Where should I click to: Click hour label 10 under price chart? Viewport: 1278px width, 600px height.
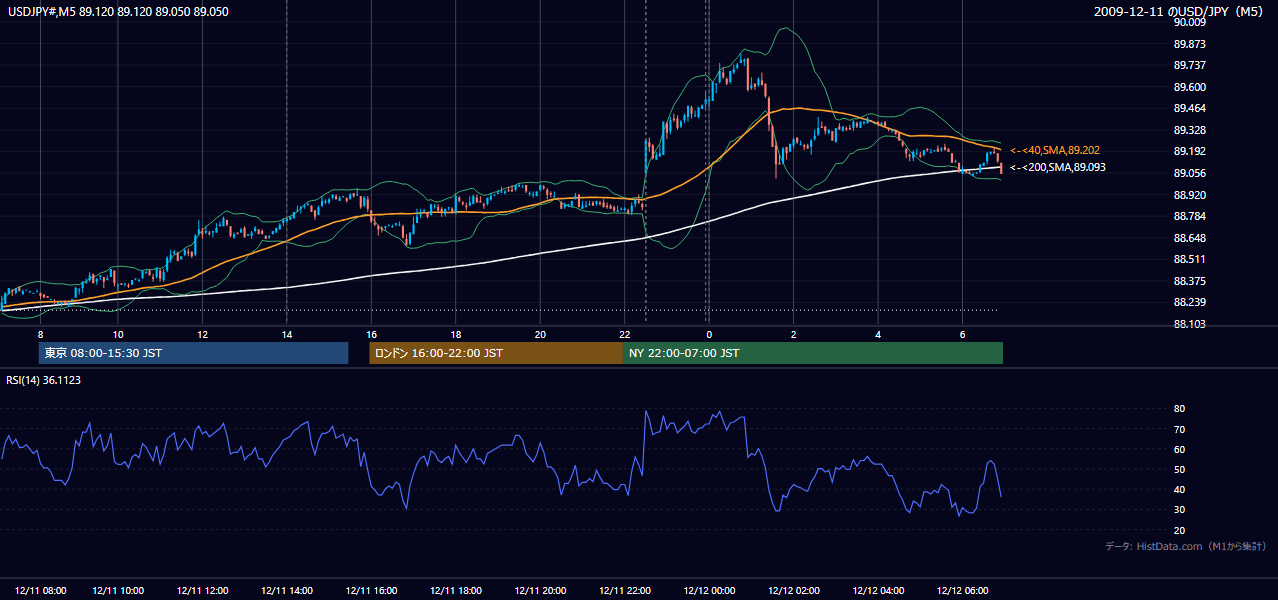[x=117, y=334]
